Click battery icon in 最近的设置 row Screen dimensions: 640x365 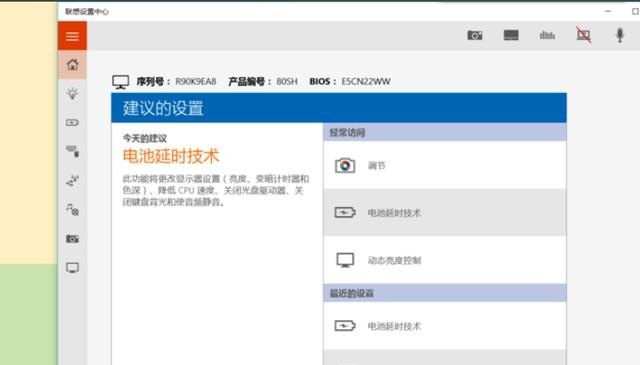[x=345, y=326]
